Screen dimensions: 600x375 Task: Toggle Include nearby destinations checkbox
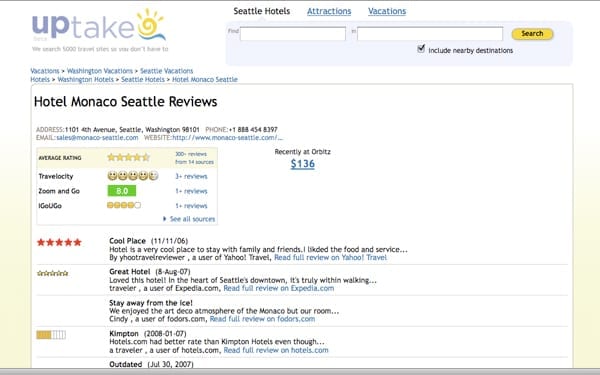click(421, 49)
